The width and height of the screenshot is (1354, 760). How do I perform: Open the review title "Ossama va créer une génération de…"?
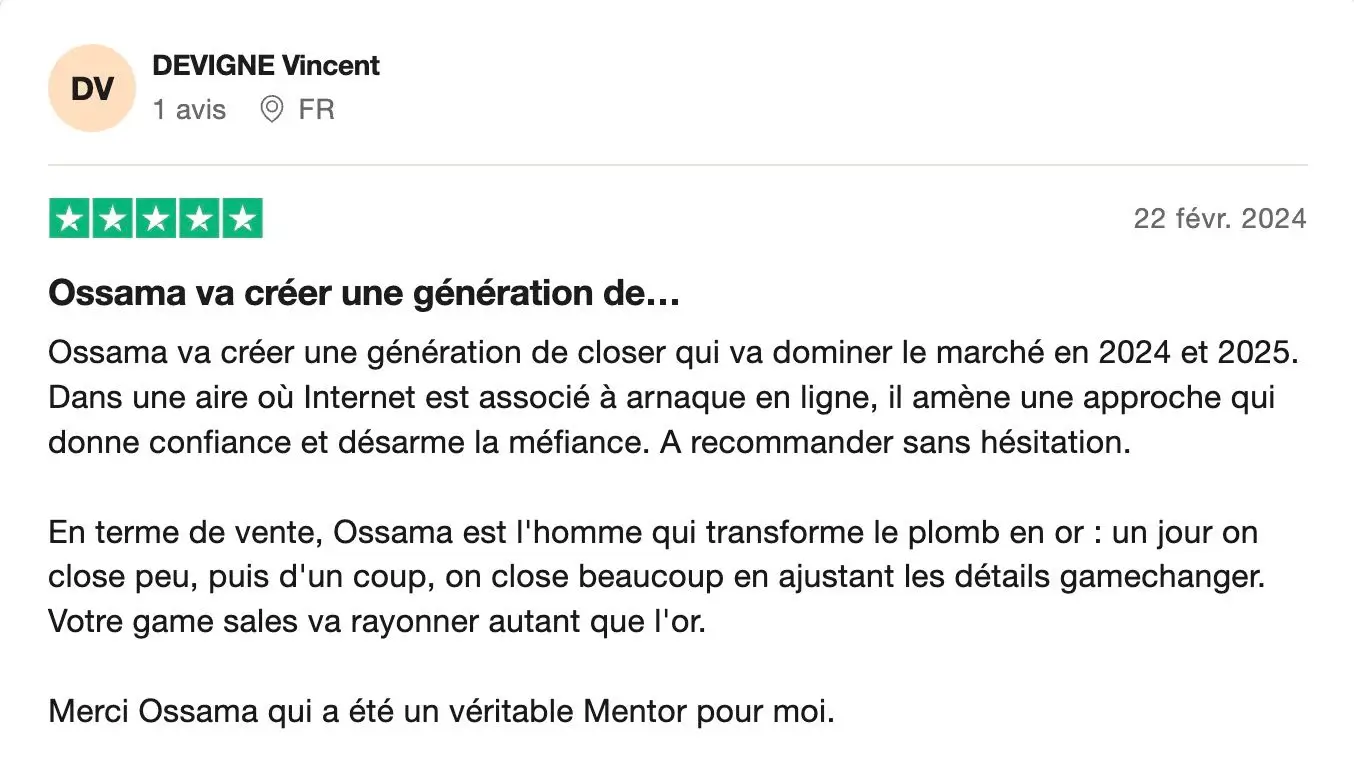click(364, 294)
